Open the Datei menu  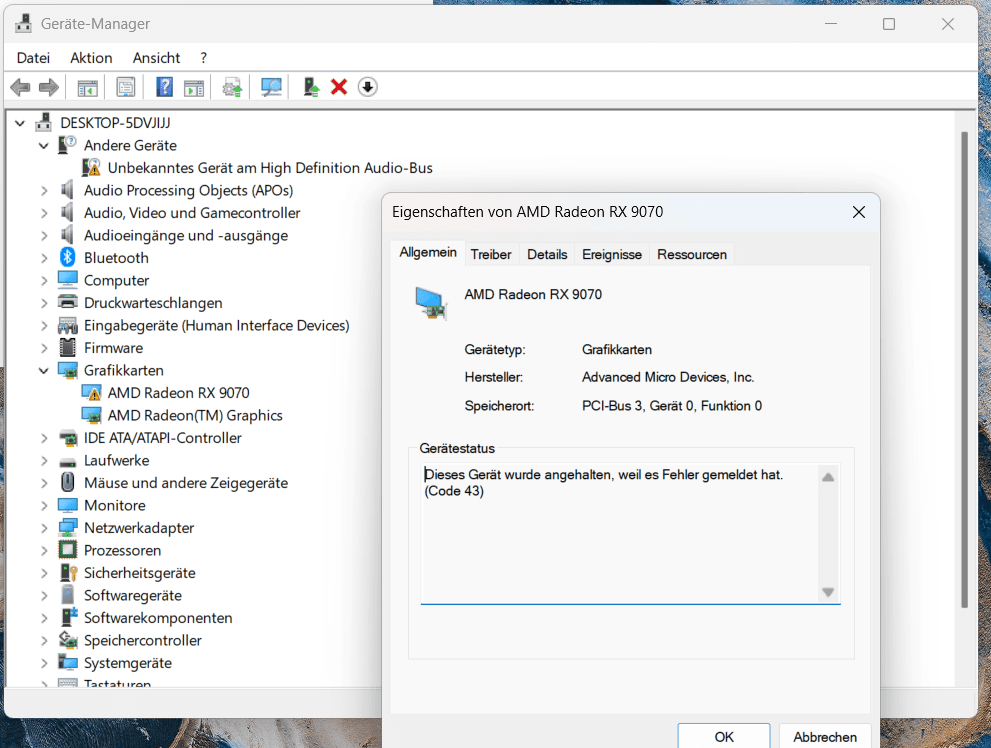(33, 58)
